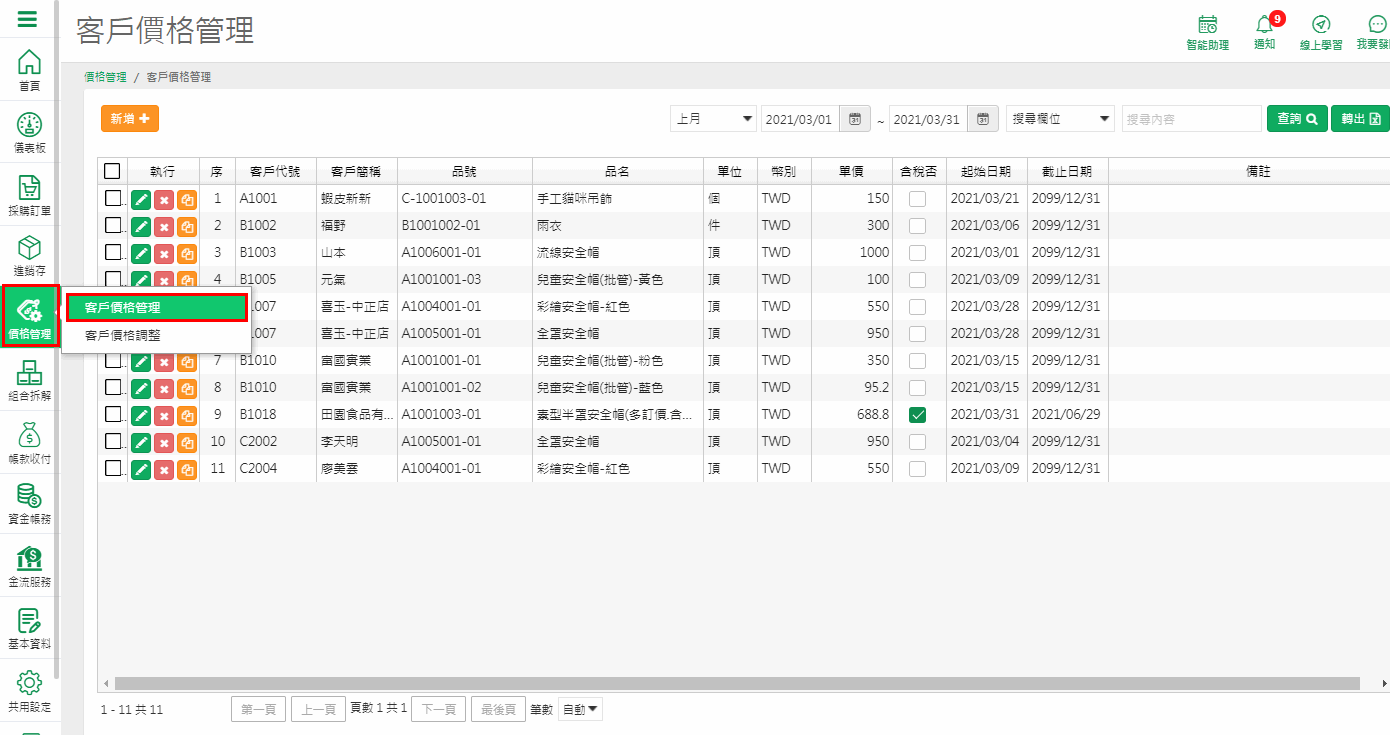1390x735 pixels.
Task: Toggle 含稅否 for the 雨衣 row
Action: tap(917, 226)
